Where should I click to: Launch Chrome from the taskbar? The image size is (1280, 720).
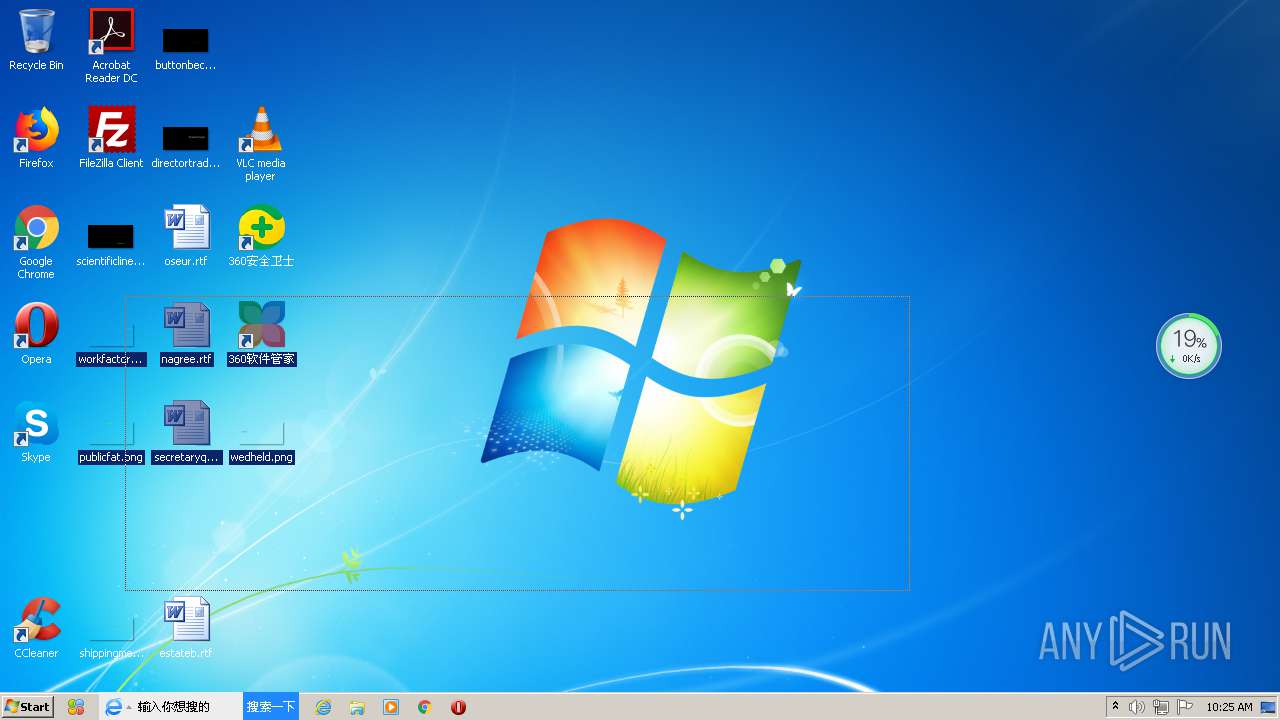coord(424,707)
